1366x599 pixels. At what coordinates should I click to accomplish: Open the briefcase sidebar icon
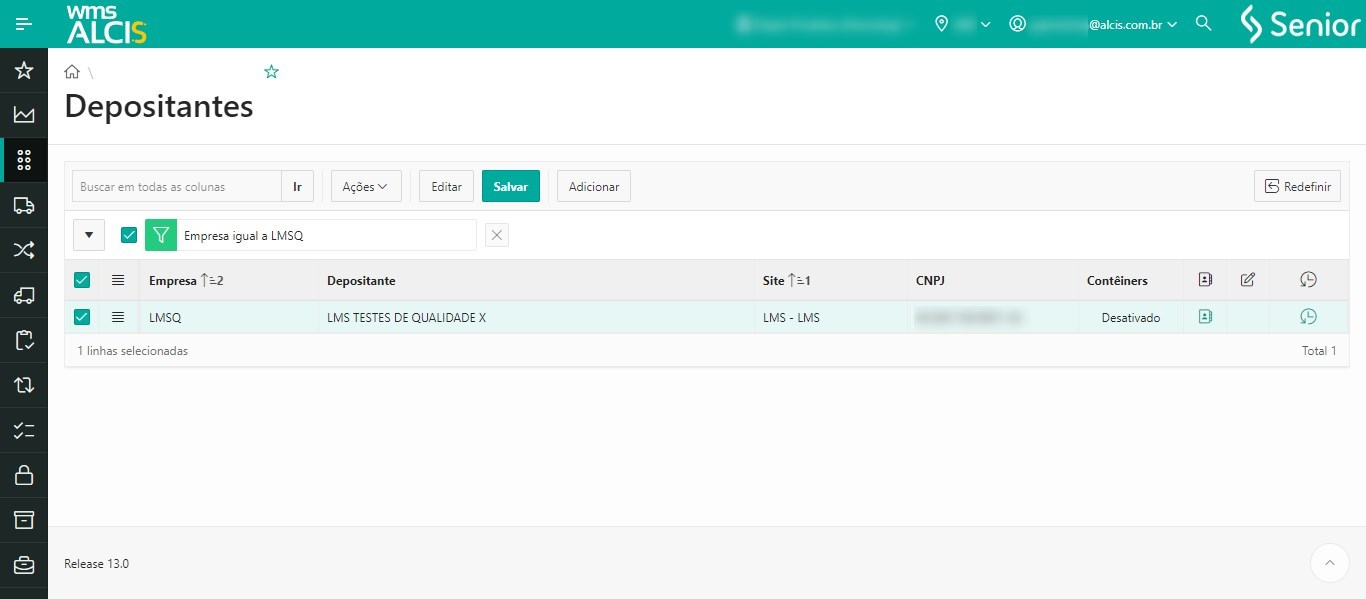pyautogui.click(x=24, y=565)
